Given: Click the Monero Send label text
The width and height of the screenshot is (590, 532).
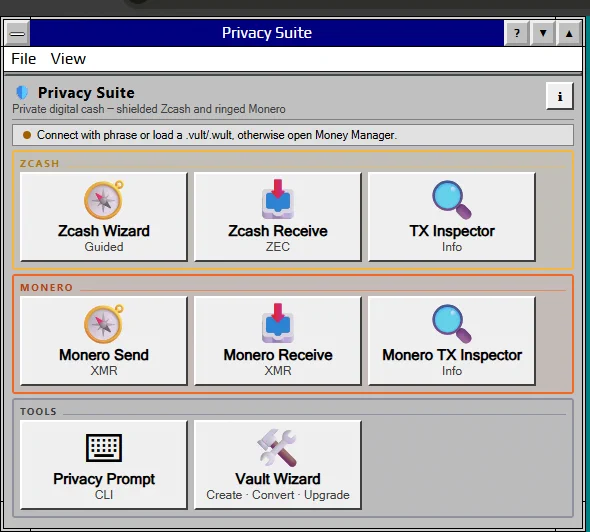Looking at the screenshot, I should (104, 355).
